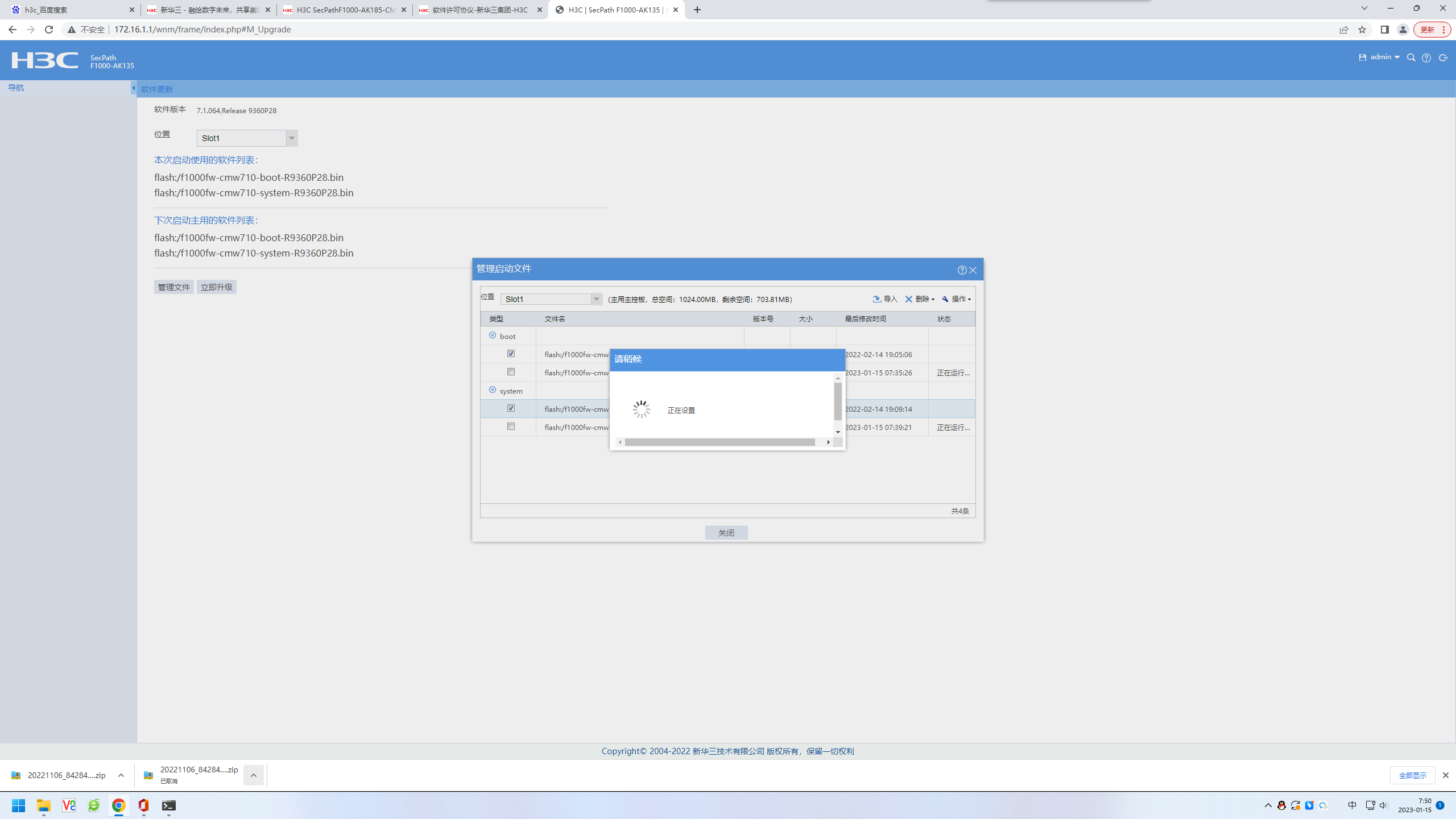Open the dialog help question icon
The height and width of the screenshot is (819, 1456).
[x=962, y=270]
